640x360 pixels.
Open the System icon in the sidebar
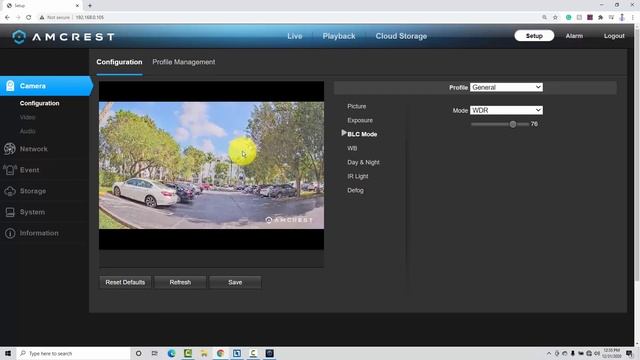10,212
